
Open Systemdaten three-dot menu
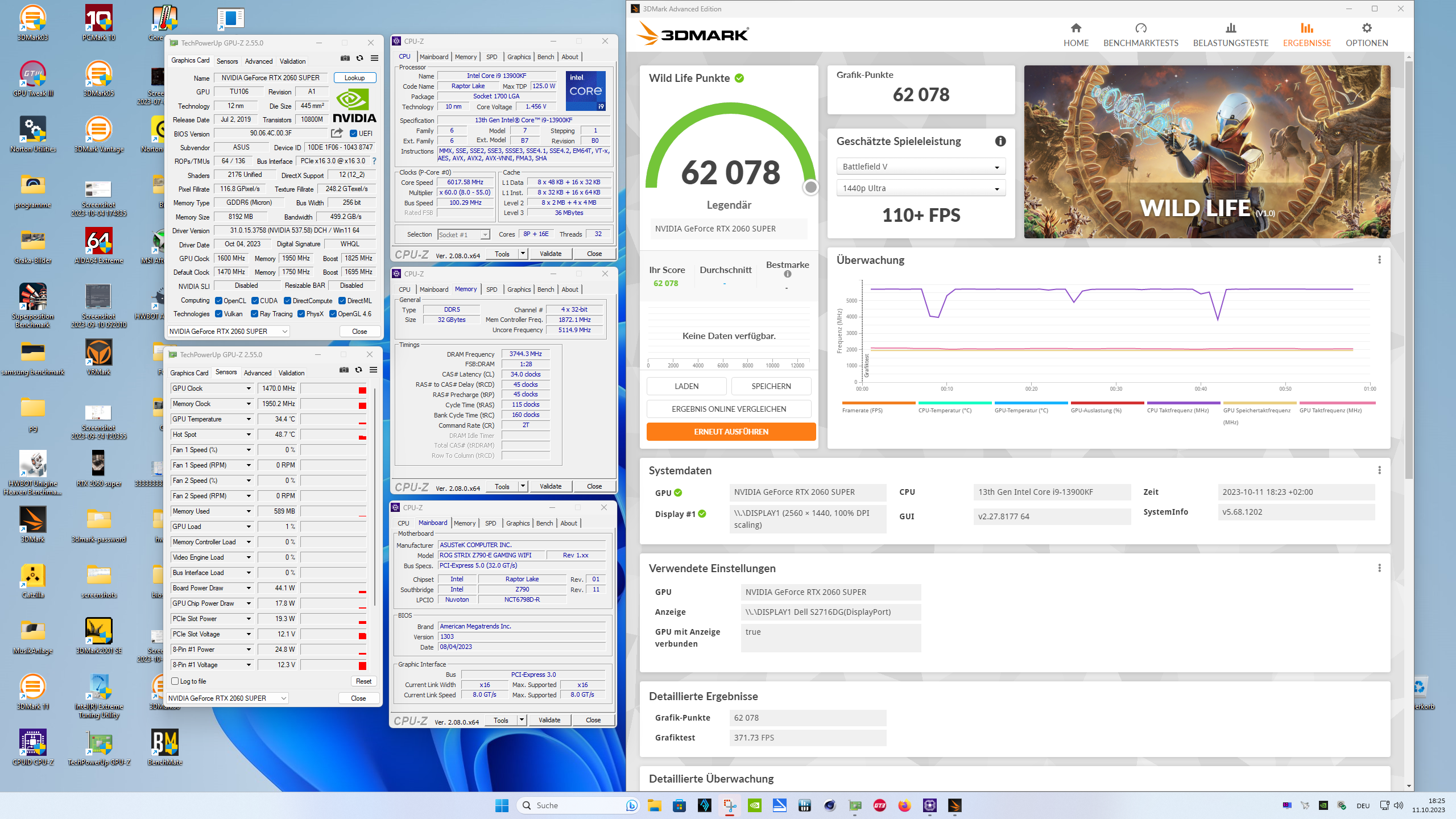1379,470
